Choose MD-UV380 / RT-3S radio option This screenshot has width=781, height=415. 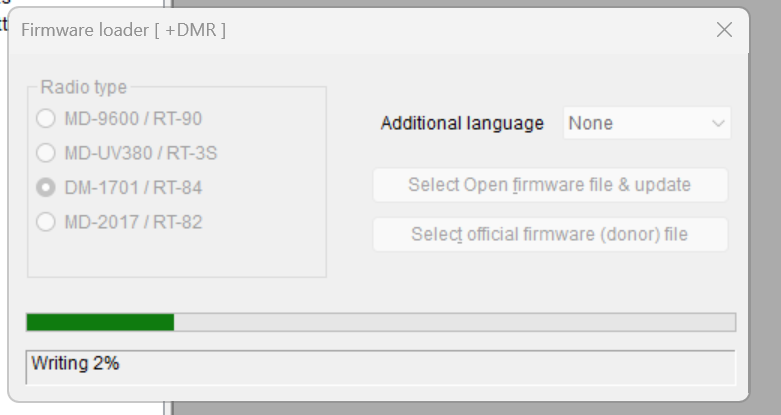point(46,153)
